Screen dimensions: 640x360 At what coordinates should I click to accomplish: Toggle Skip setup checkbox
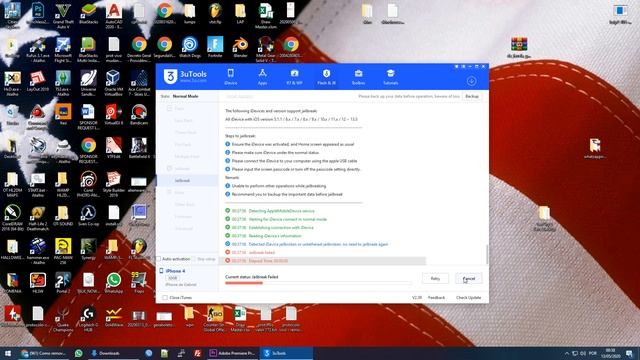point(194,259)
